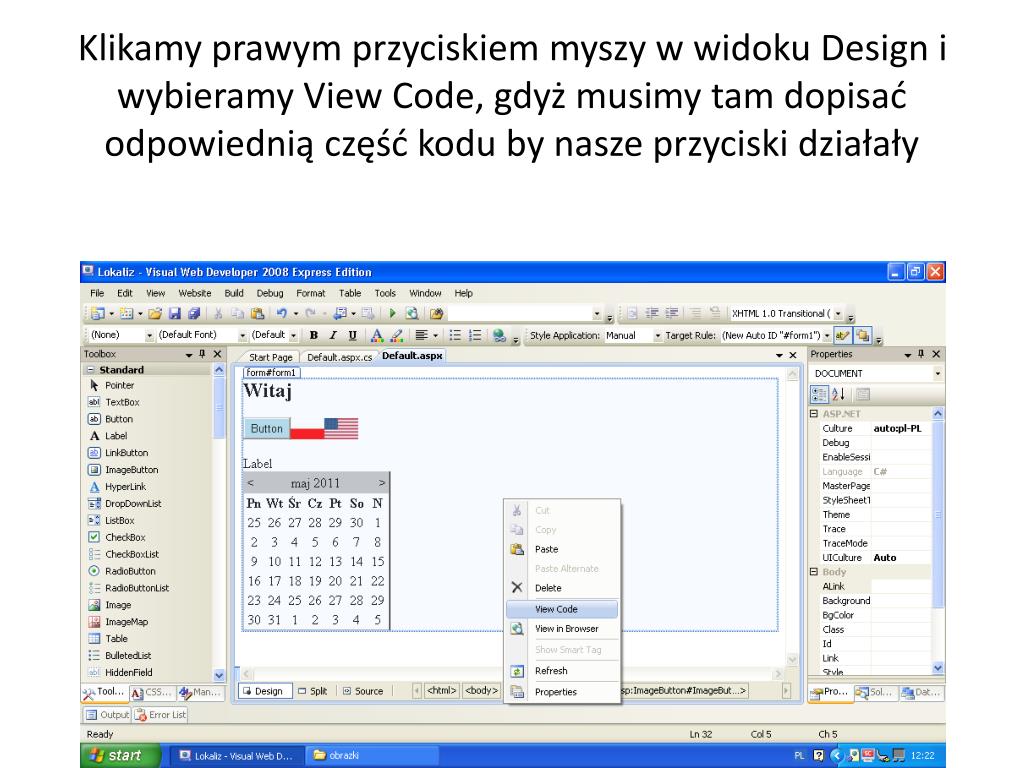
Task: Open the block format (None) dropdown
Action: (x=149, y=335)
